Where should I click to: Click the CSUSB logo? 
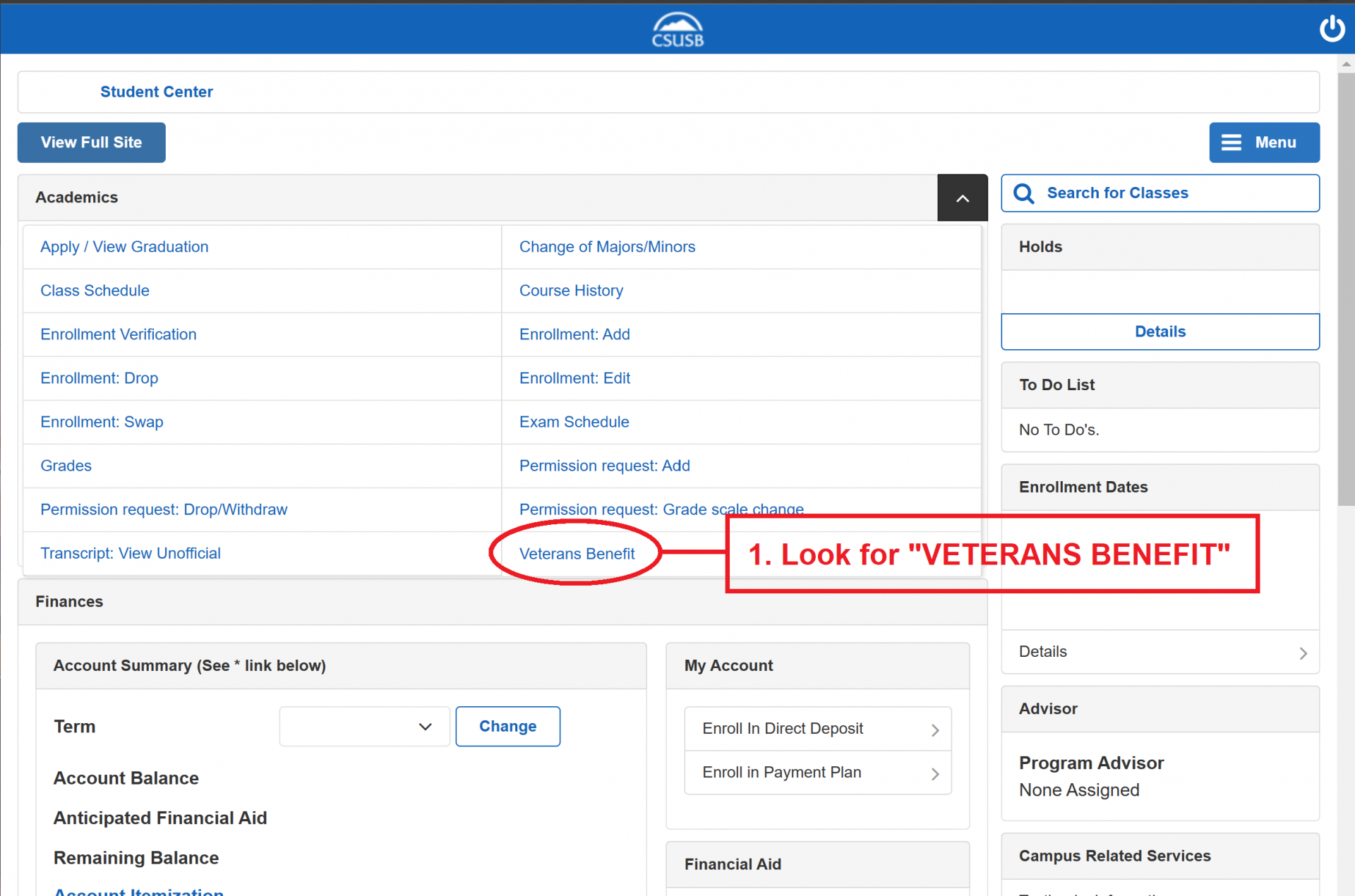[x=677, y=30]
